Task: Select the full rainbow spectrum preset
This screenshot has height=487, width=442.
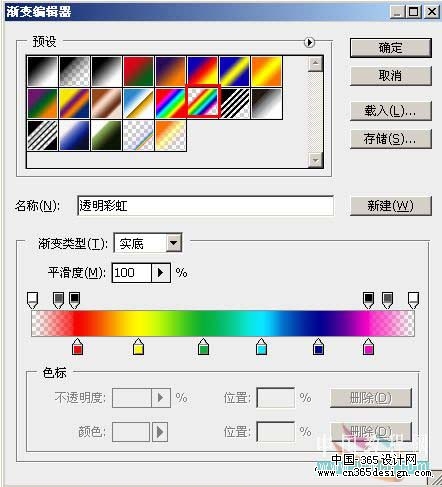Action: click(171, 103)
